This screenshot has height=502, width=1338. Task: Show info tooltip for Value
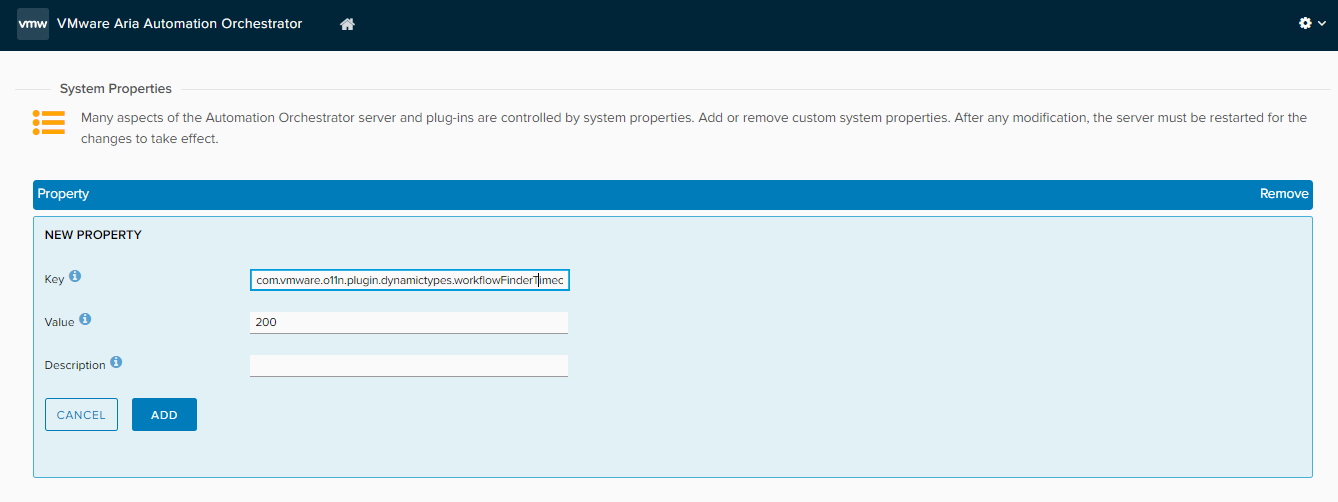coord(85,319)
